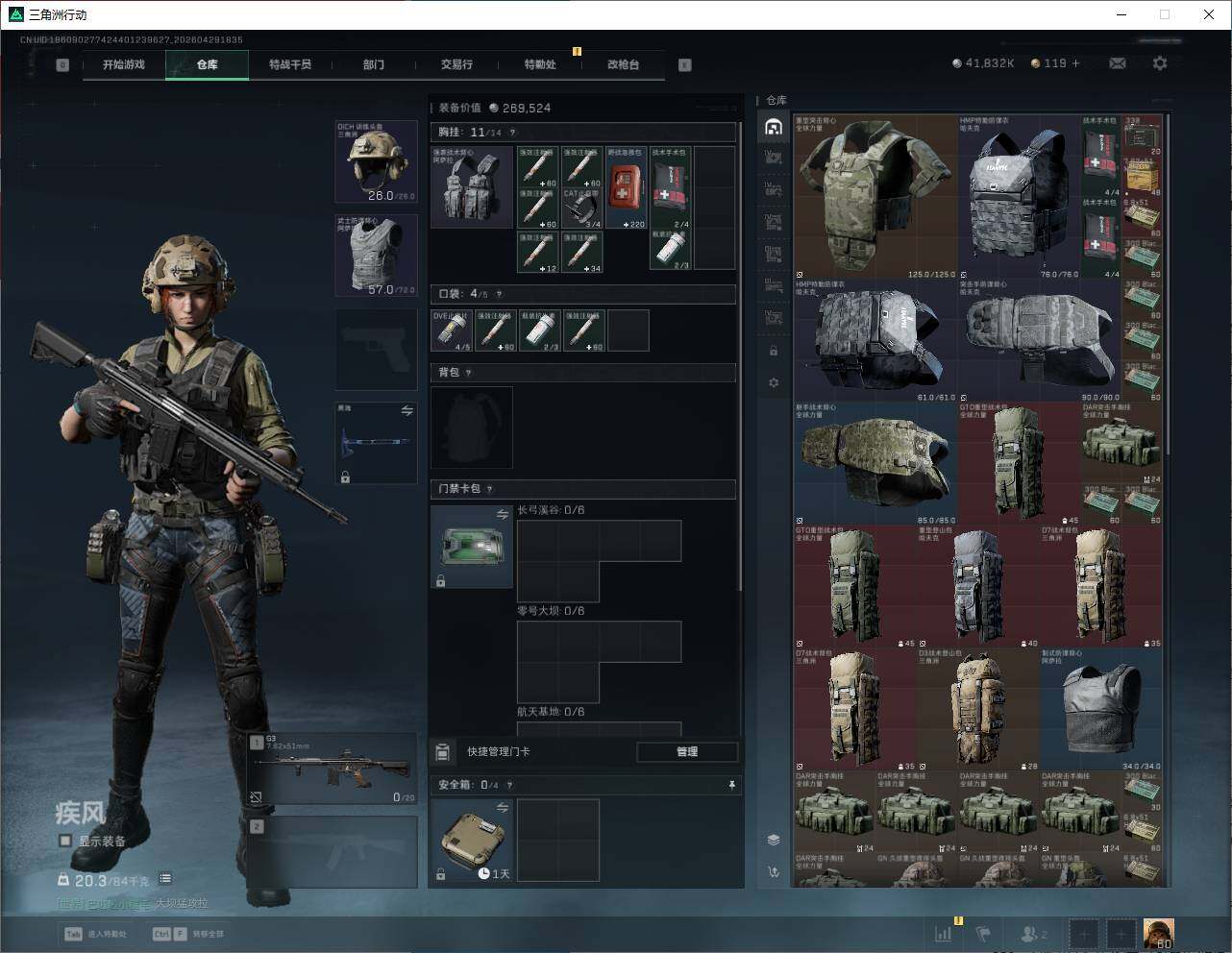Open game settings gear in top bar
Image resolution: width=1232 pixels, height=953 pixels.
pyautogui.click(x=1160, y=63)
